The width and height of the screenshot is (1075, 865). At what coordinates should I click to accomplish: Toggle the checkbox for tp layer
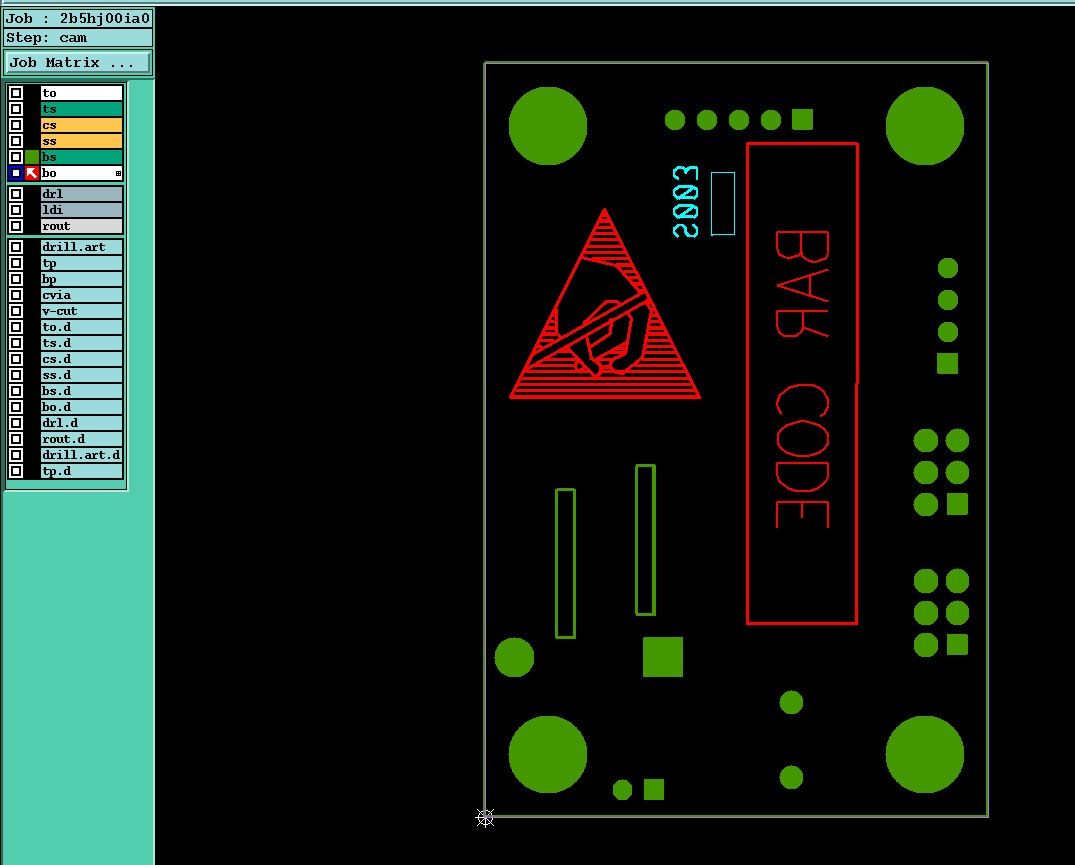pyautogui.click(x=16, y=263)
